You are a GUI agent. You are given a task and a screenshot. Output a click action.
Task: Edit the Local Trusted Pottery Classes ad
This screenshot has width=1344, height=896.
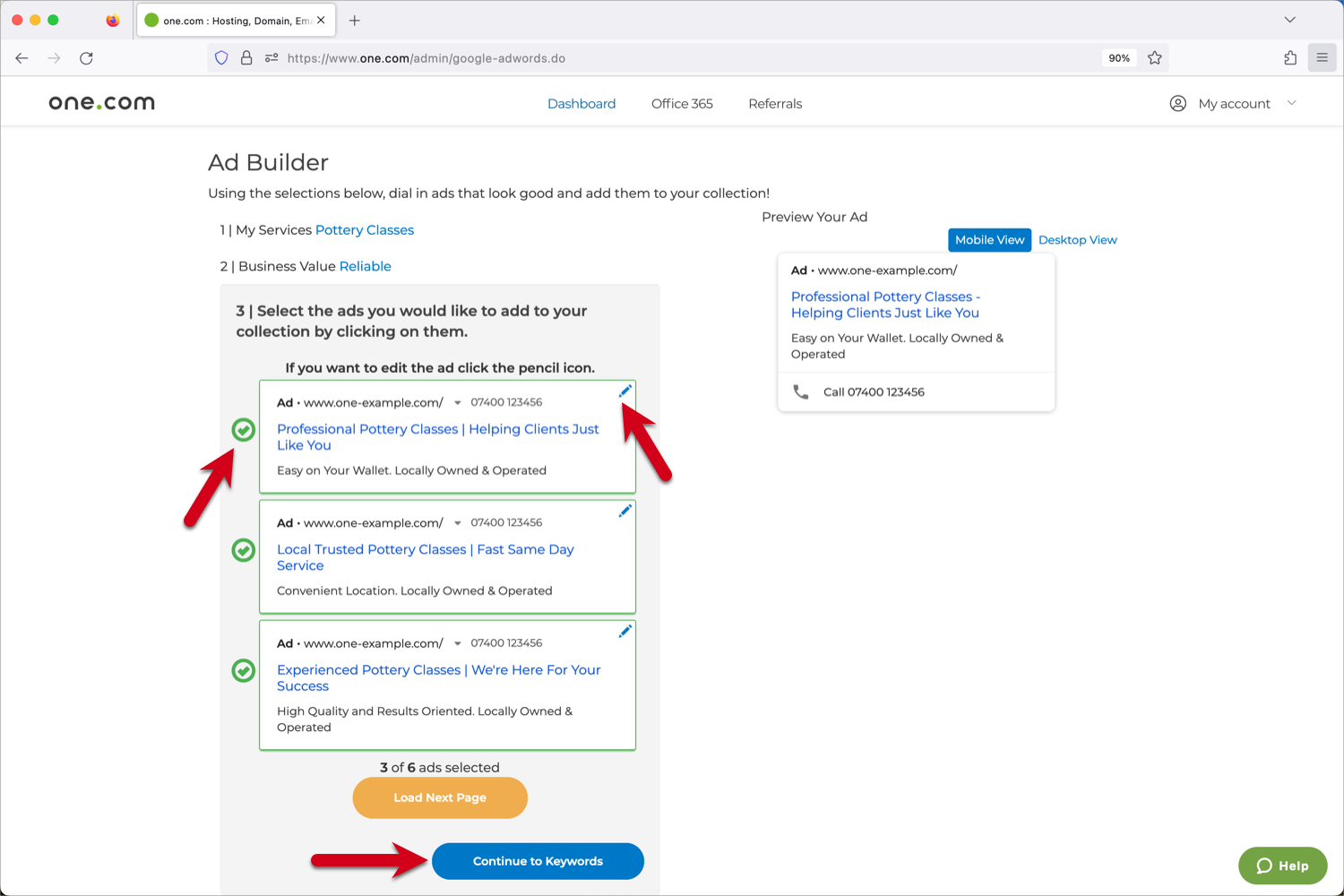click(x=625, y=510)
